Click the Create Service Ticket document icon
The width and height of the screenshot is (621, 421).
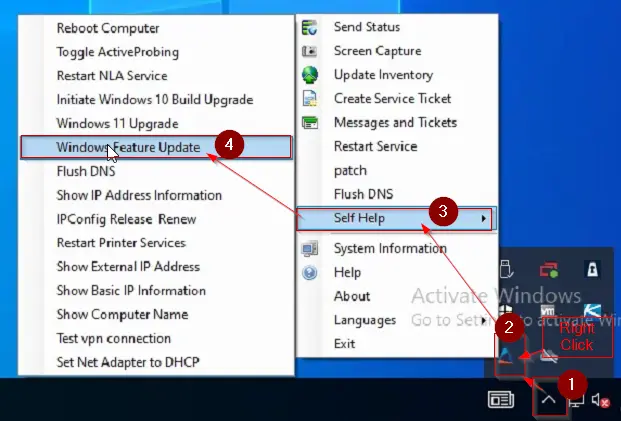click(309, 99)
